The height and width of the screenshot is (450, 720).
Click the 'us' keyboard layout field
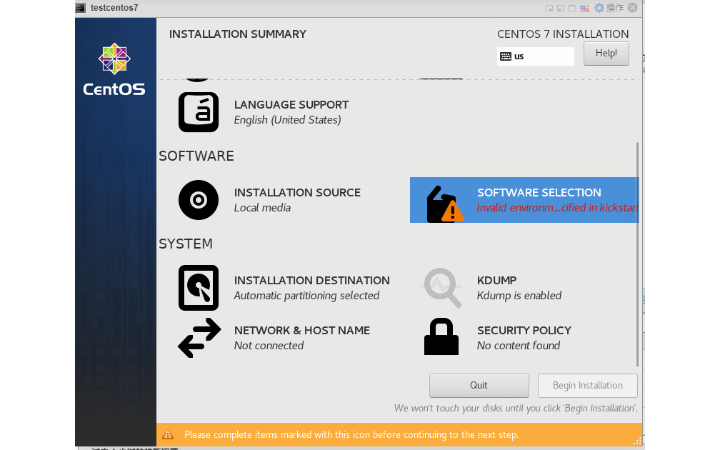[x=535, y=56]
